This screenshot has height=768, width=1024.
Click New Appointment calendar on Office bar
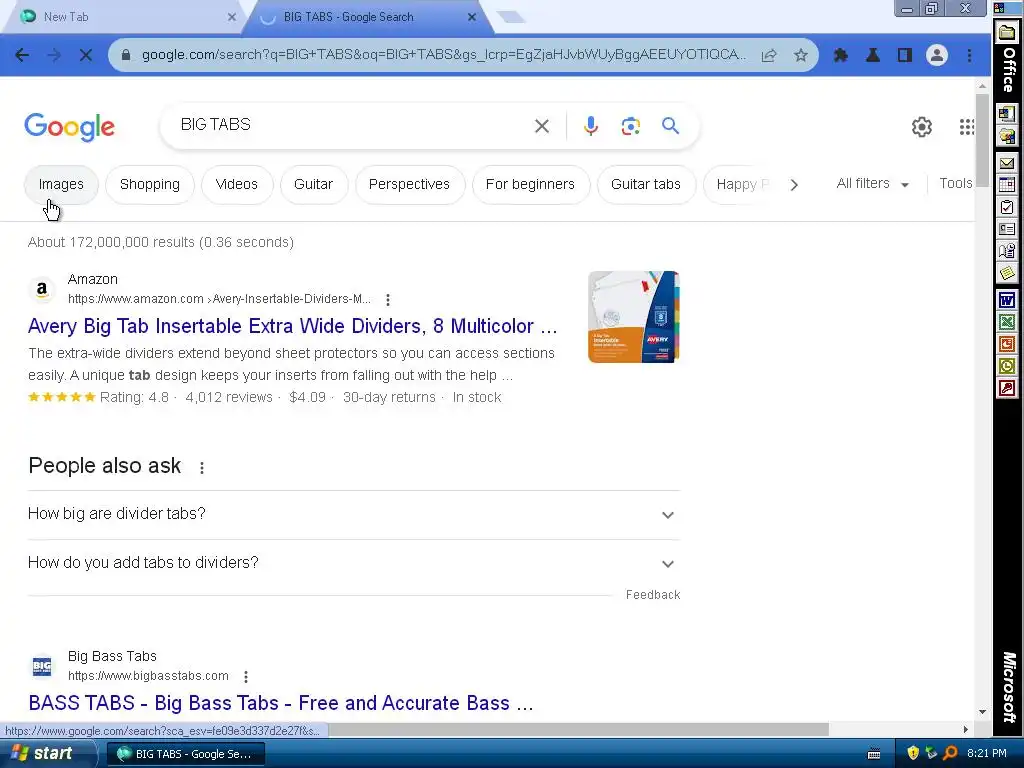[x=1006, y=185]
